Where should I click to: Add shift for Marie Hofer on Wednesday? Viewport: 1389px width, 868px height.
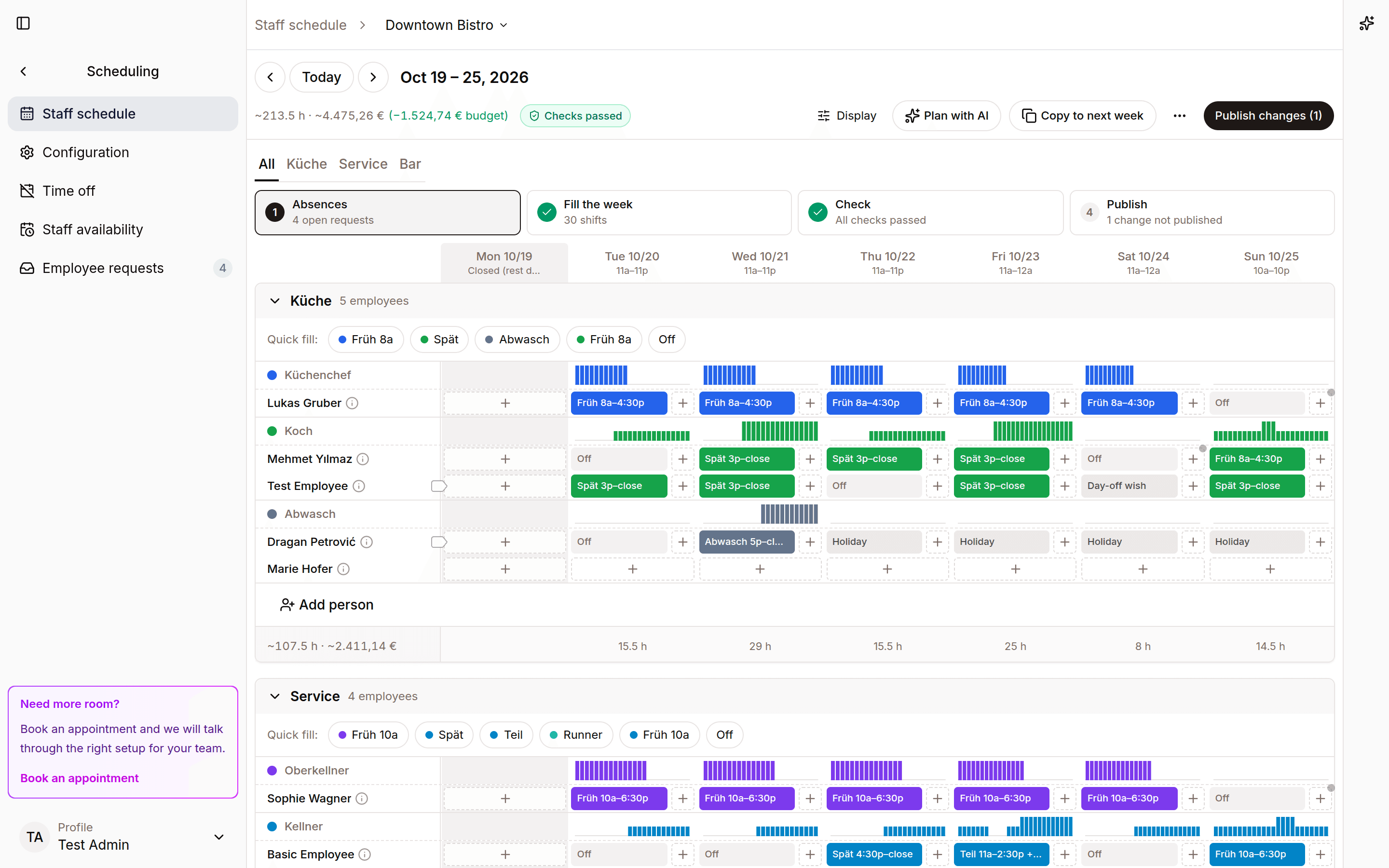coord(760,569)
